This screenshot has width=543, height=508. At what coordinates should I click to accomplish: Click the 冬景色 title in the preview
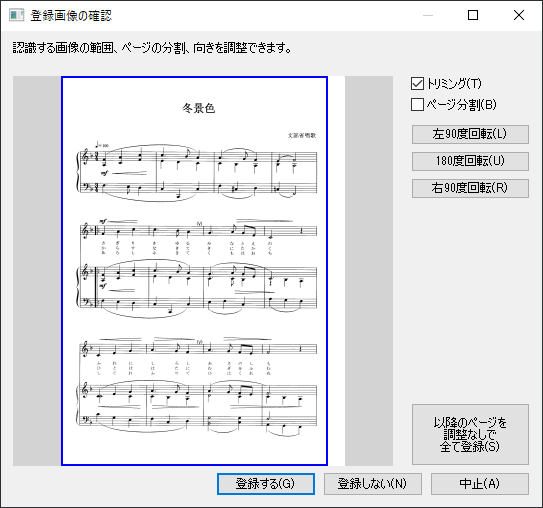pyautogui.click(x=199, y=108)
